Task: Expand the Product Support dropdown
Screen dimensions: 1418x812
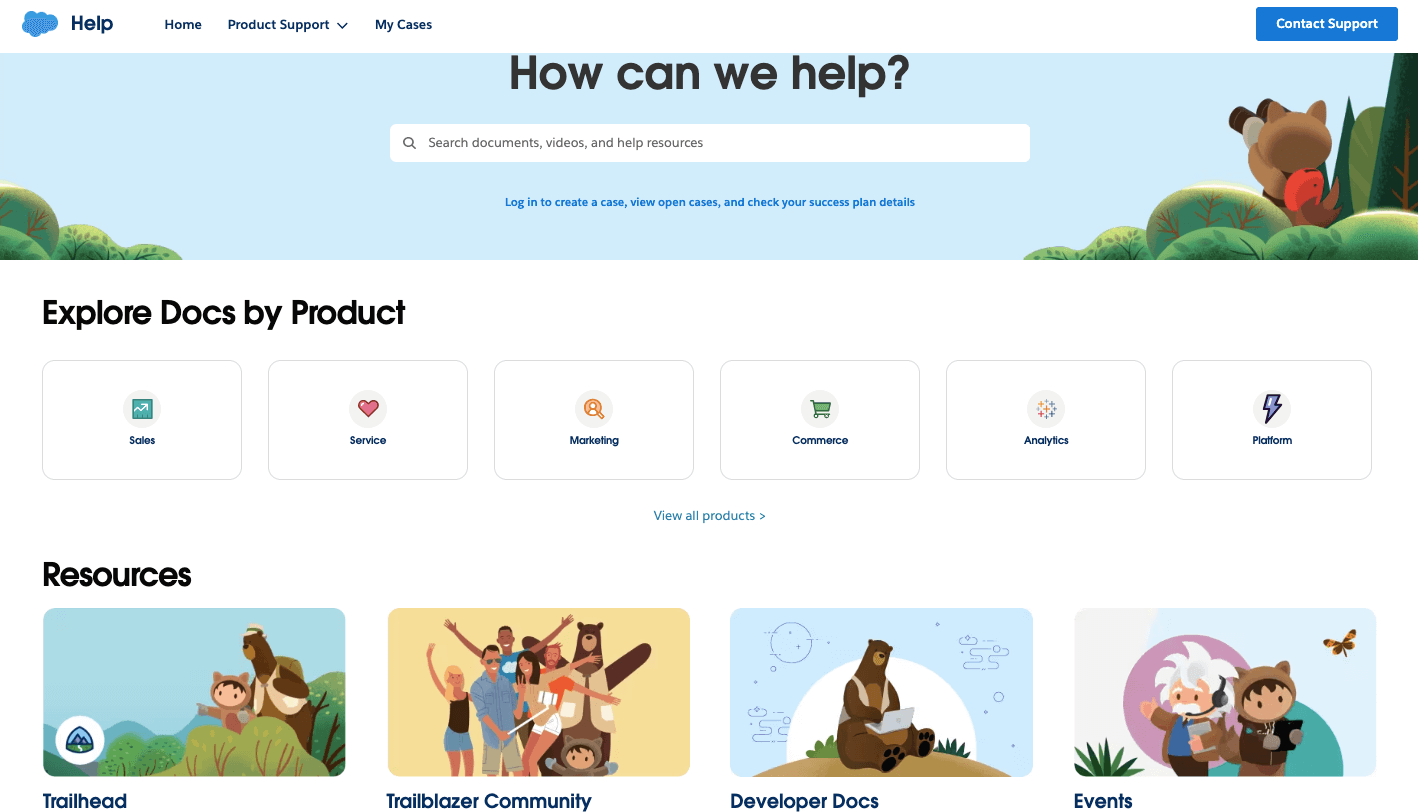Action: (x=288, y=25)
